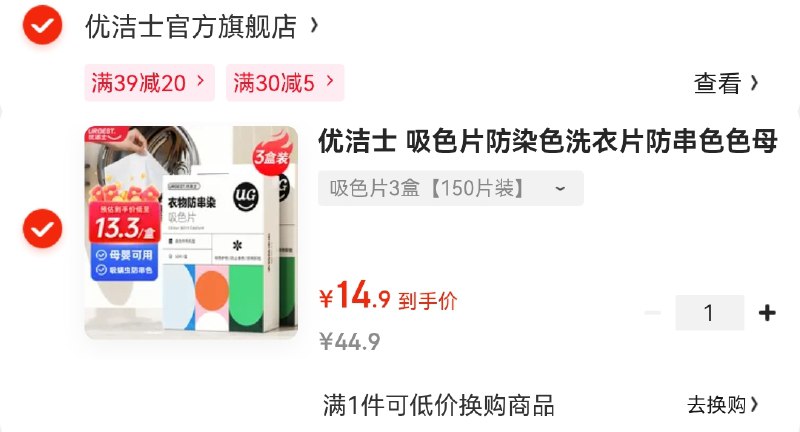Click 去换购 to redeem add-on items

(723, 405)
